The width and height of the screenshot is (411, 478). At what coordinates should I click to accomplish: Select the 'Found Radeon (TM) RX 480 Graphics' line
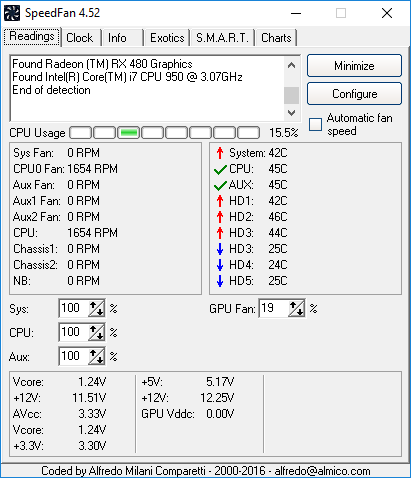tap(102, 64)
